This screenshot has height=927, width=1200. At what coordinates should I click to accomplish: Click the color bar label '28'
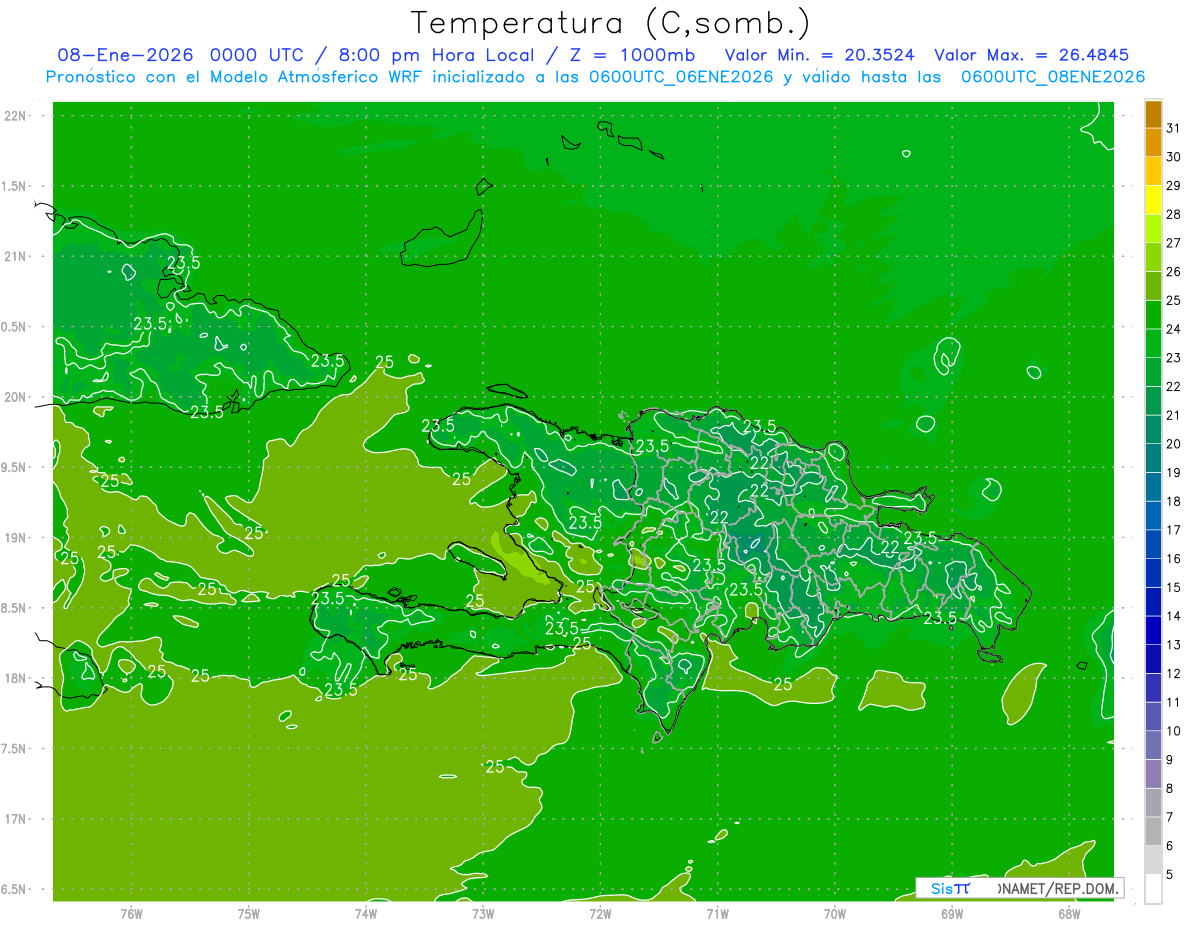tap(1174, 214)
